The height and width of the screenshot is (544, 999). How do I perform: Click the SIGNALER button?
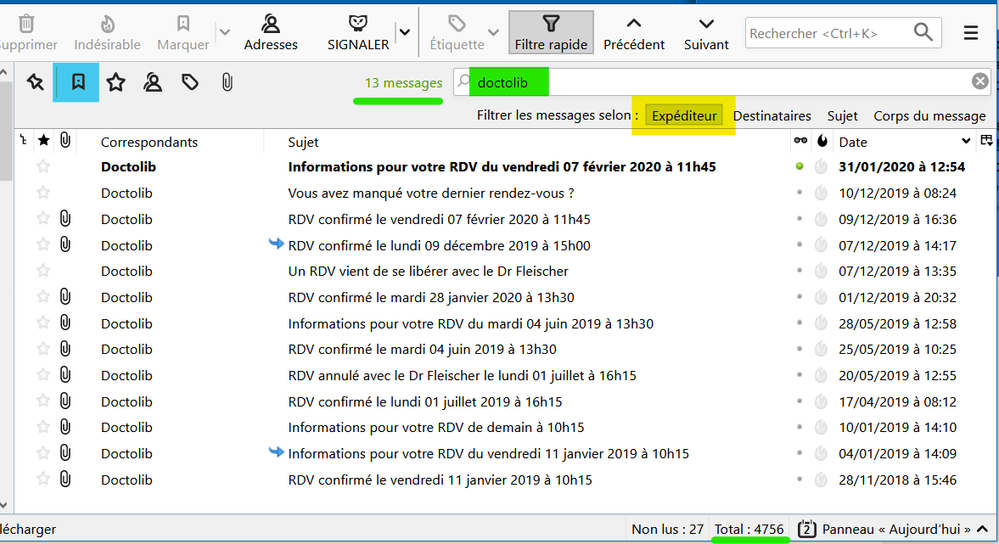[x=358, y=33]
